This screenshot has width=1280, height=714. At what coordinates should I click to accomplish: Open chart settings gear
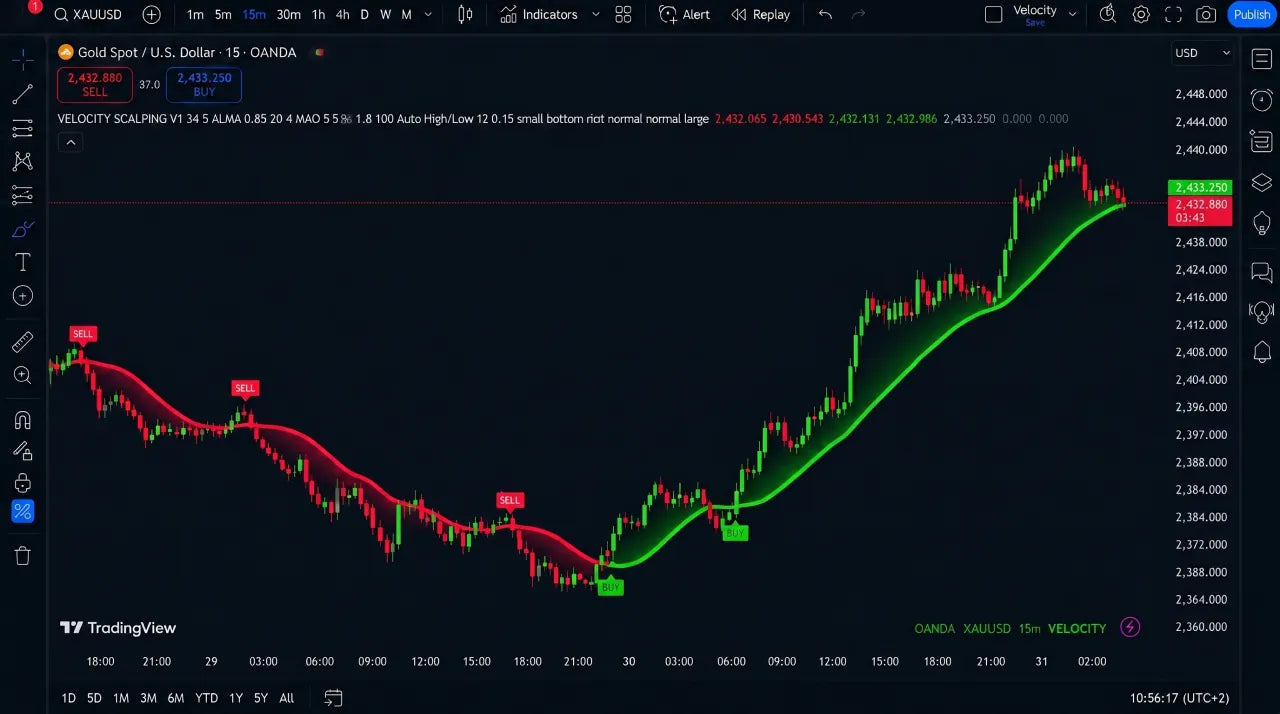pos(1141,15)
